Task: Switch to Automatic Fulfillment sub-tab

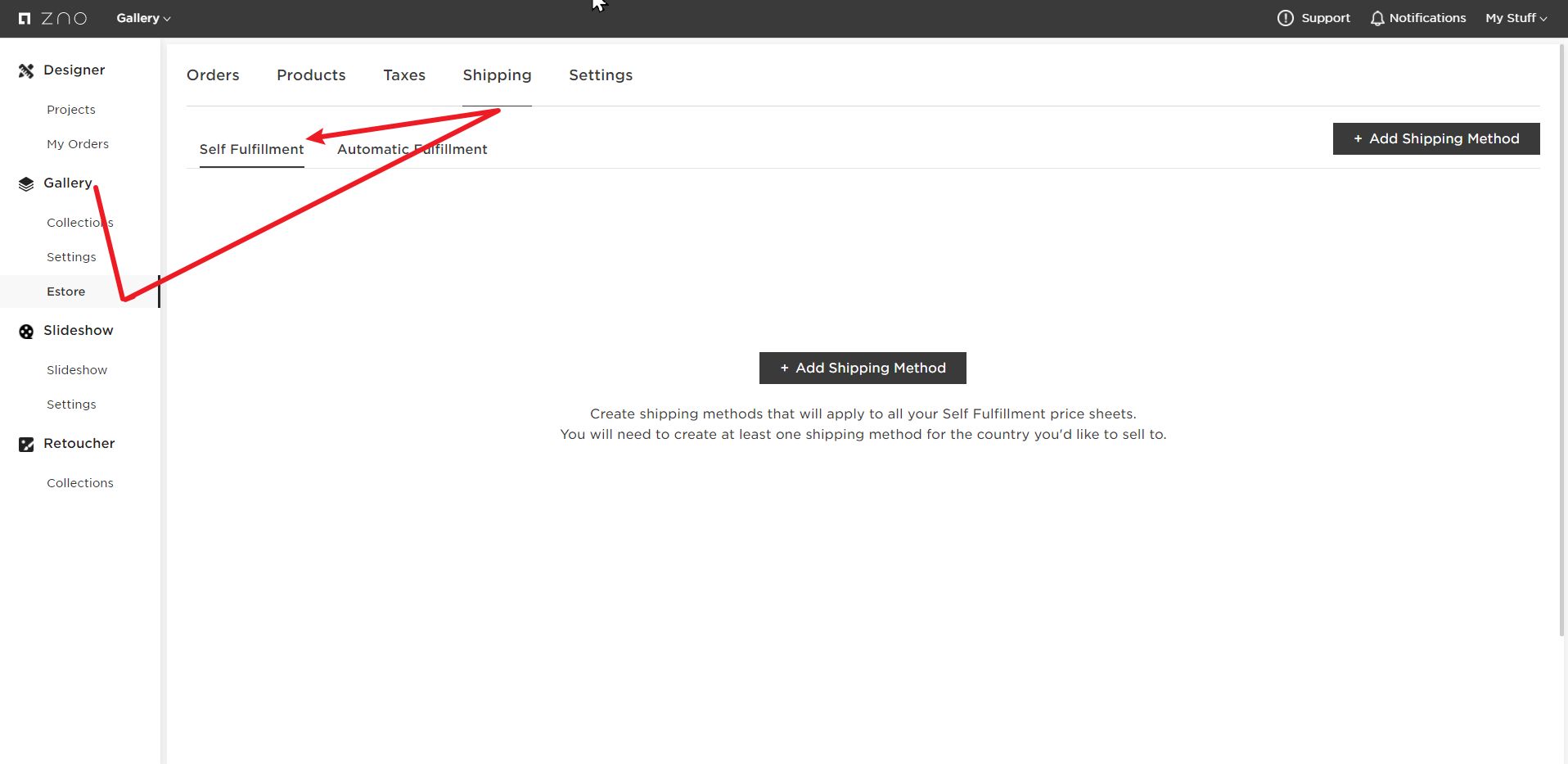Action: coord(412,149)
